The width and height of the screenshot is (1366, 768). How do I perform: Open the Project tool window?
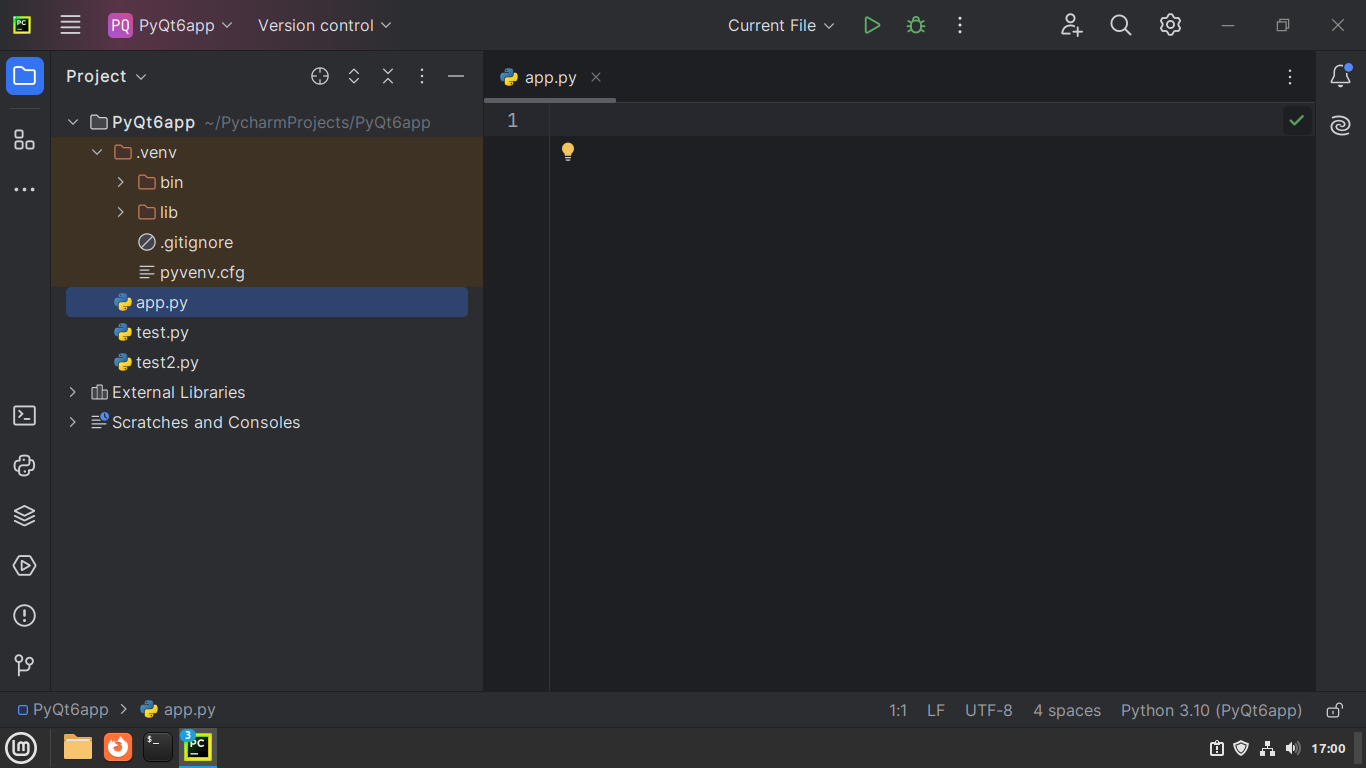pyautogui.click(x=25, y=76)
